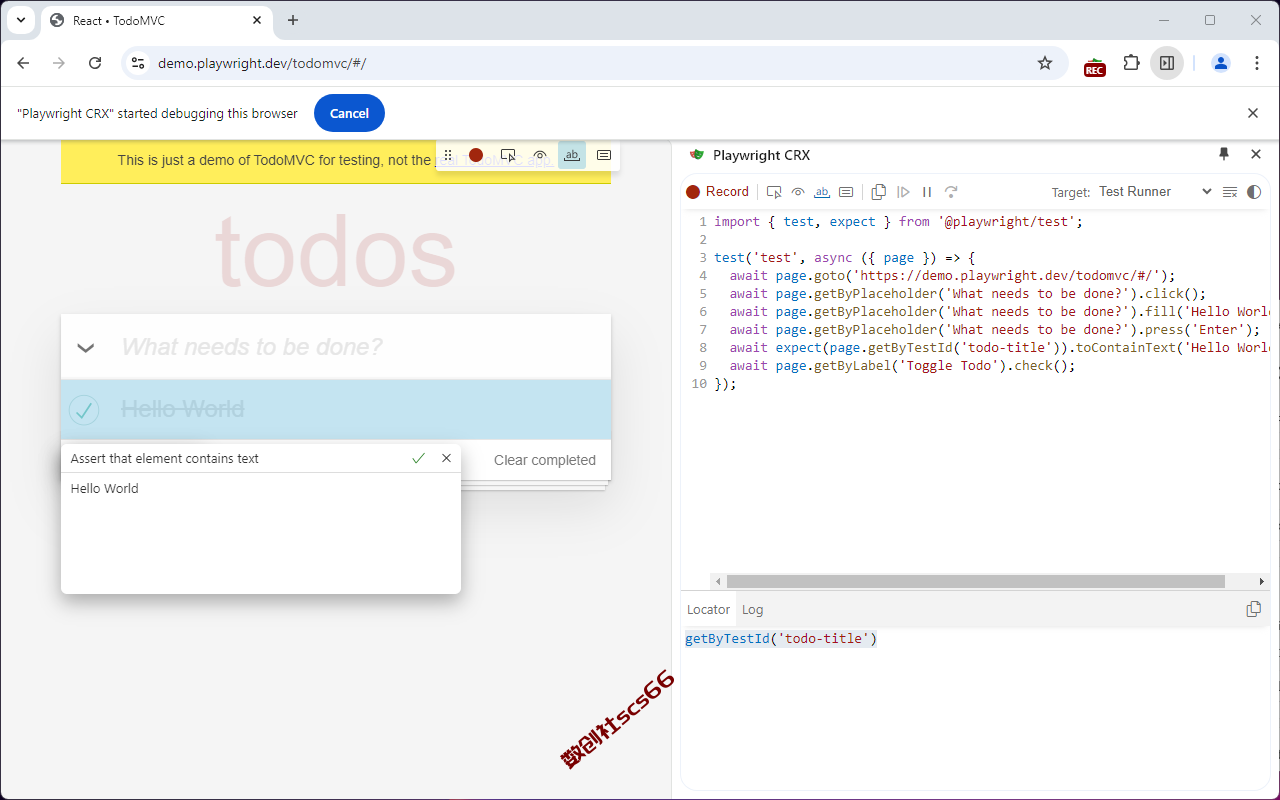1280x800 pixels.
Task: Grab the overlay toolbar drag handle
Action: [448, 155]
